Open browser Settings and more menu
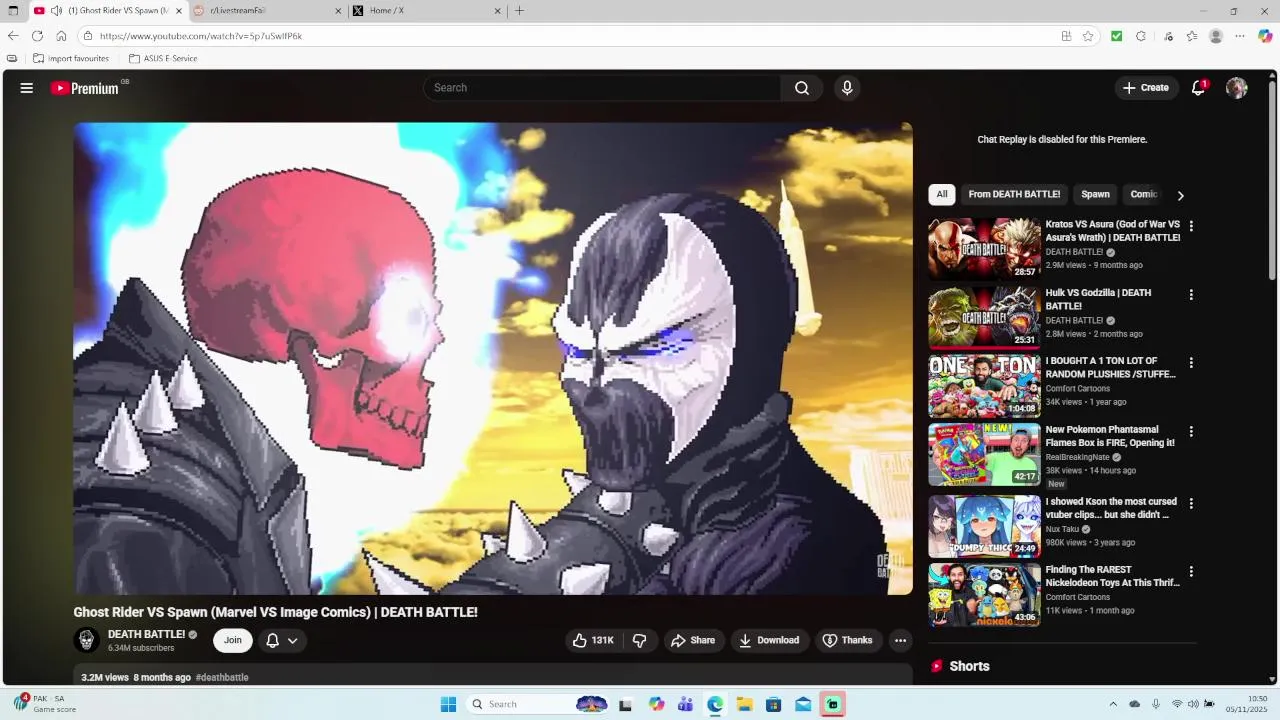The width and height of the screenshot is (1280, 720). [1240, 36]
